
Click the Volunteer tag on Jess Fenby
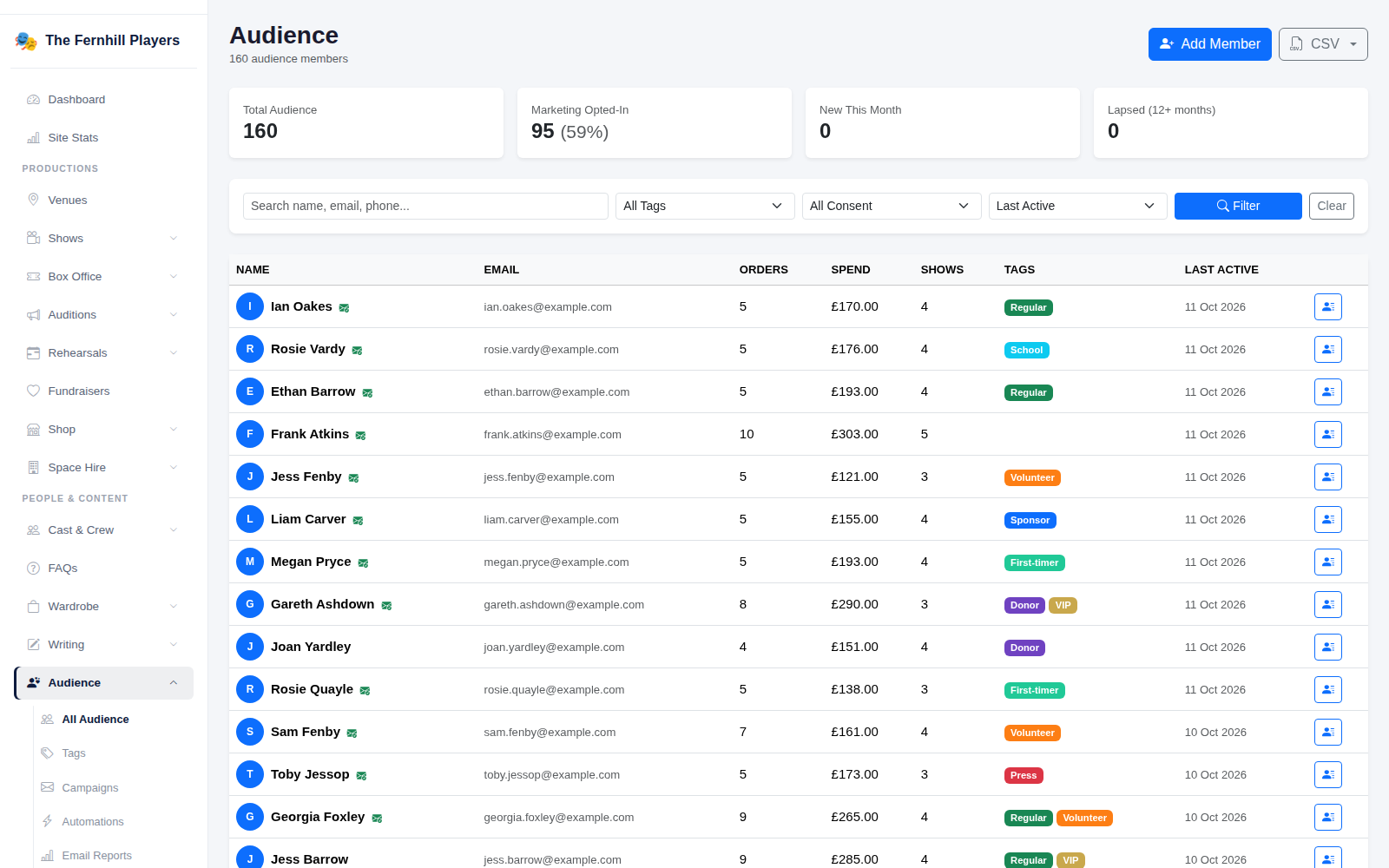pyautogui.click(x=1032, y=477)
